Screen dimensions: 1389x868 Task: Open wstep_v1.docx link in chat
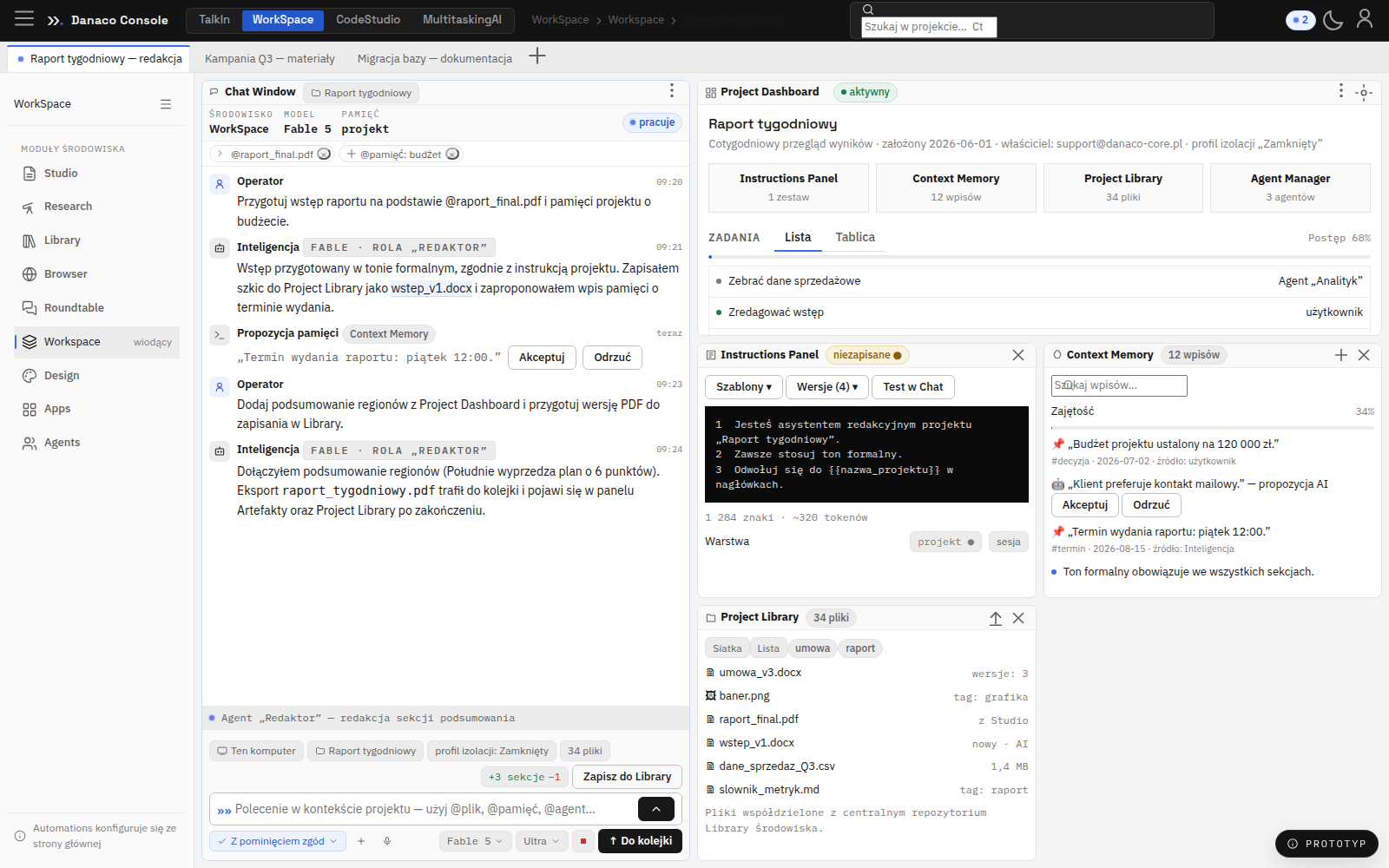(431, 288)
